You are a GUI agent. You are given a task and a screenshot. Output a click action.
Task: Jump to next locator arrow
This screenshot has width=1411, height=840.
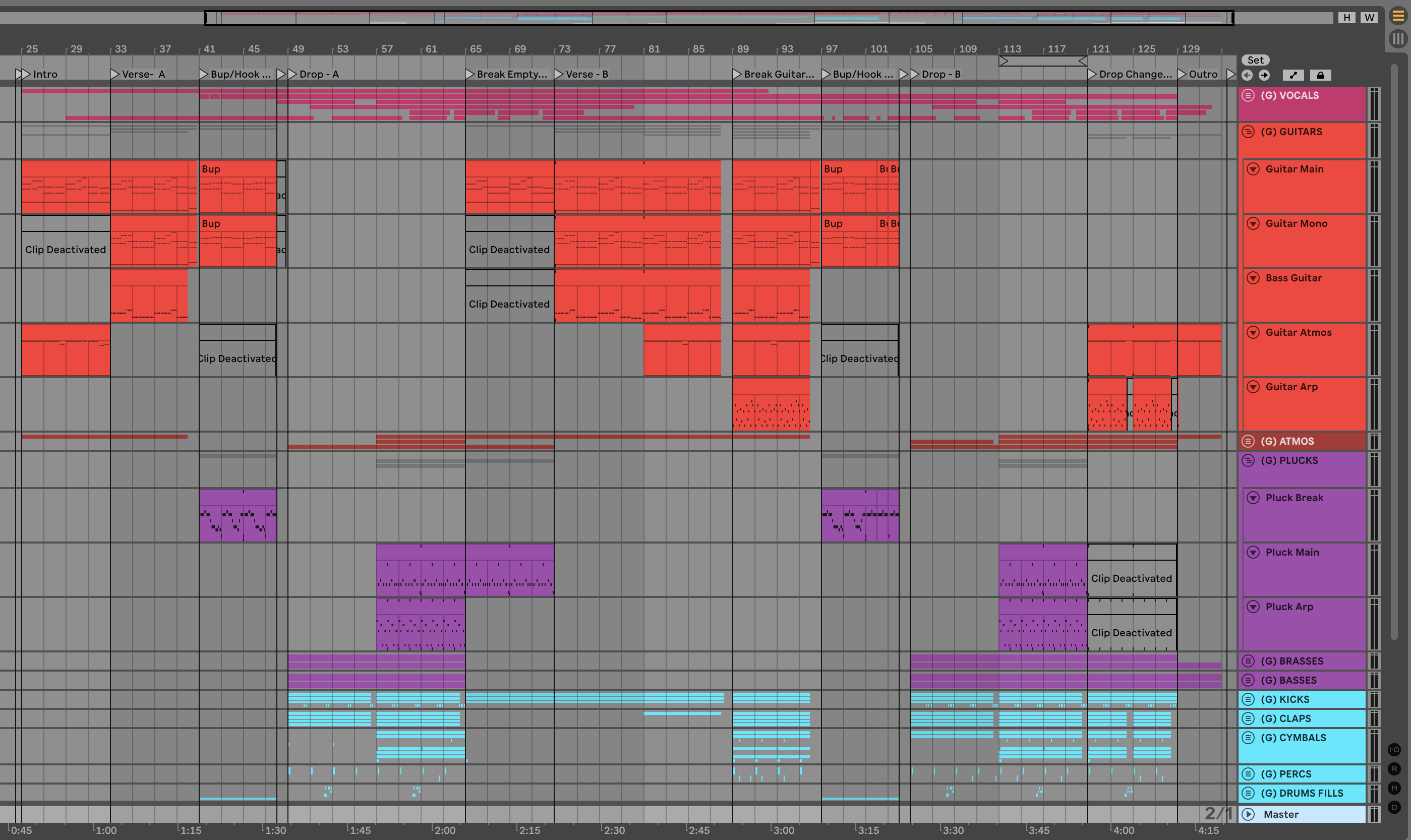click(1264, 75)
